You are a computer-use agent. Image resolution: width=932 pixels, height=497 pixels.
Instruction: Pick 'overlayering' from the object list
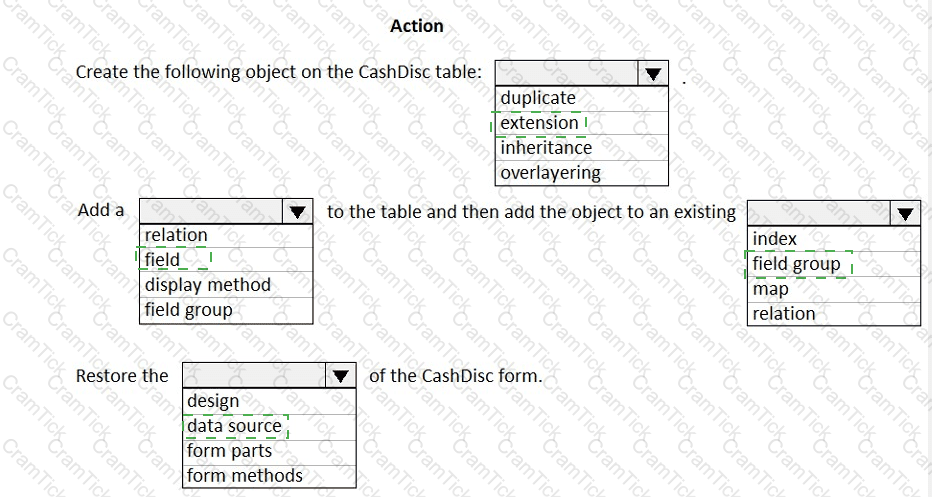pyautogui.click(x=550, y=172)
